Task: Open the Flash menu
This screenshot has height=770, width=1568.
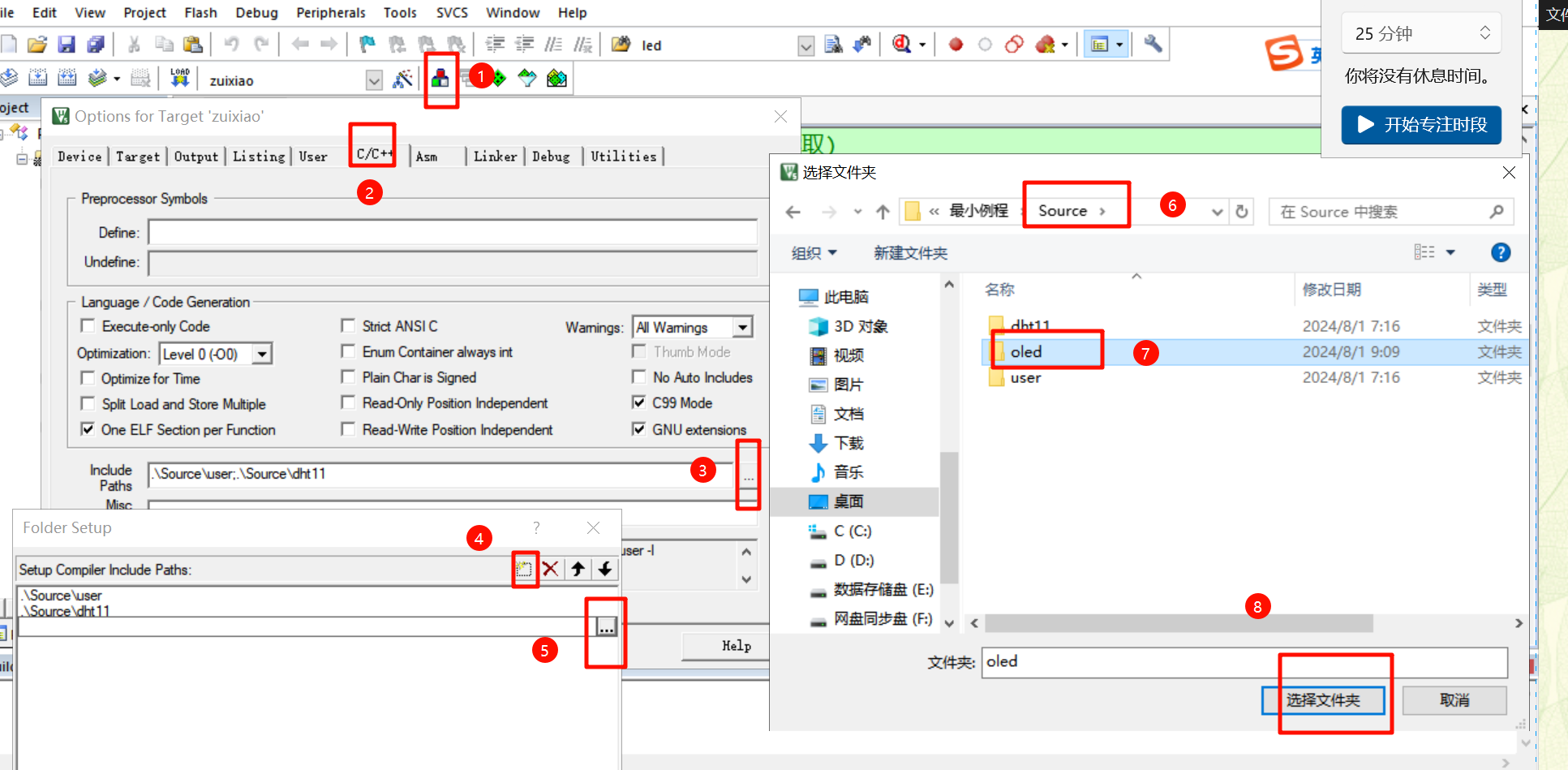Action: click(x=200, y=12)
